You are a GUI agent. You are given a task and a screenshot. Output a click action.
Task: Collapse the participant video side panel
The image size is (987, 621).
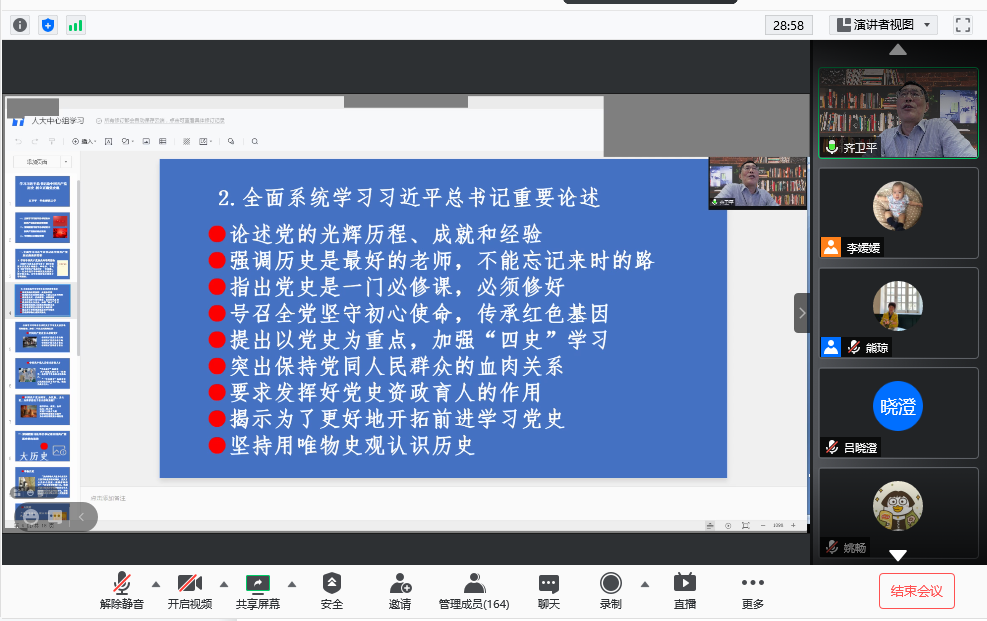[x=802, y=313]
